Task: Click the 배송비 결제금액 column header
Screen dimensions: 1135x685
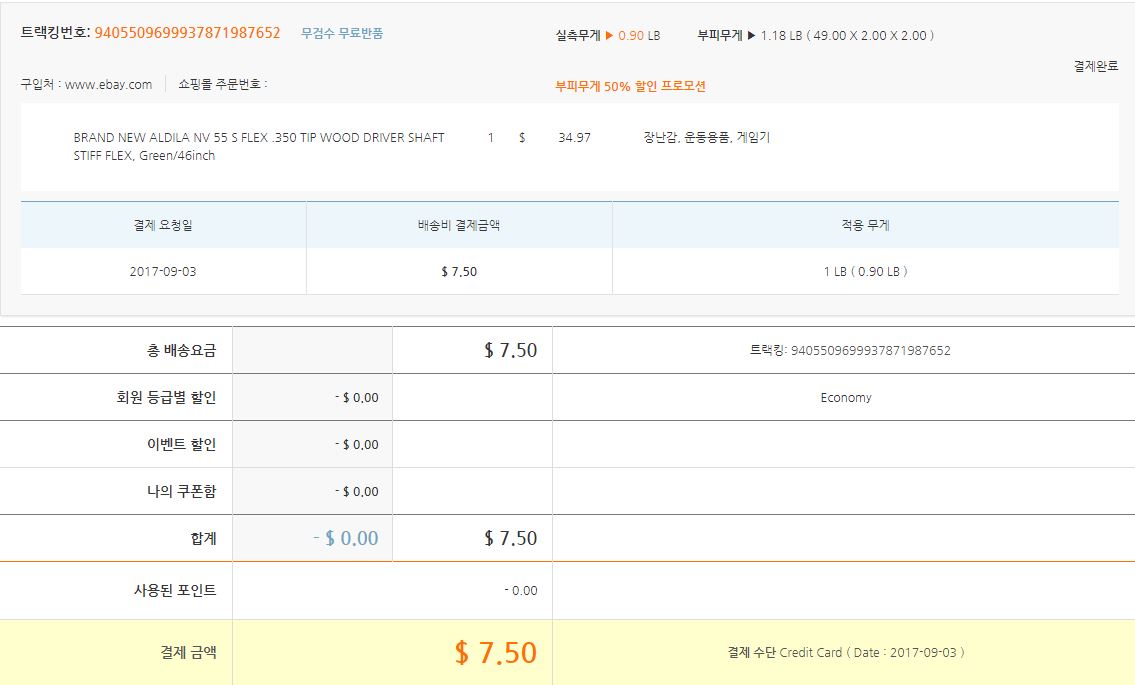Action: click(459, 225)
